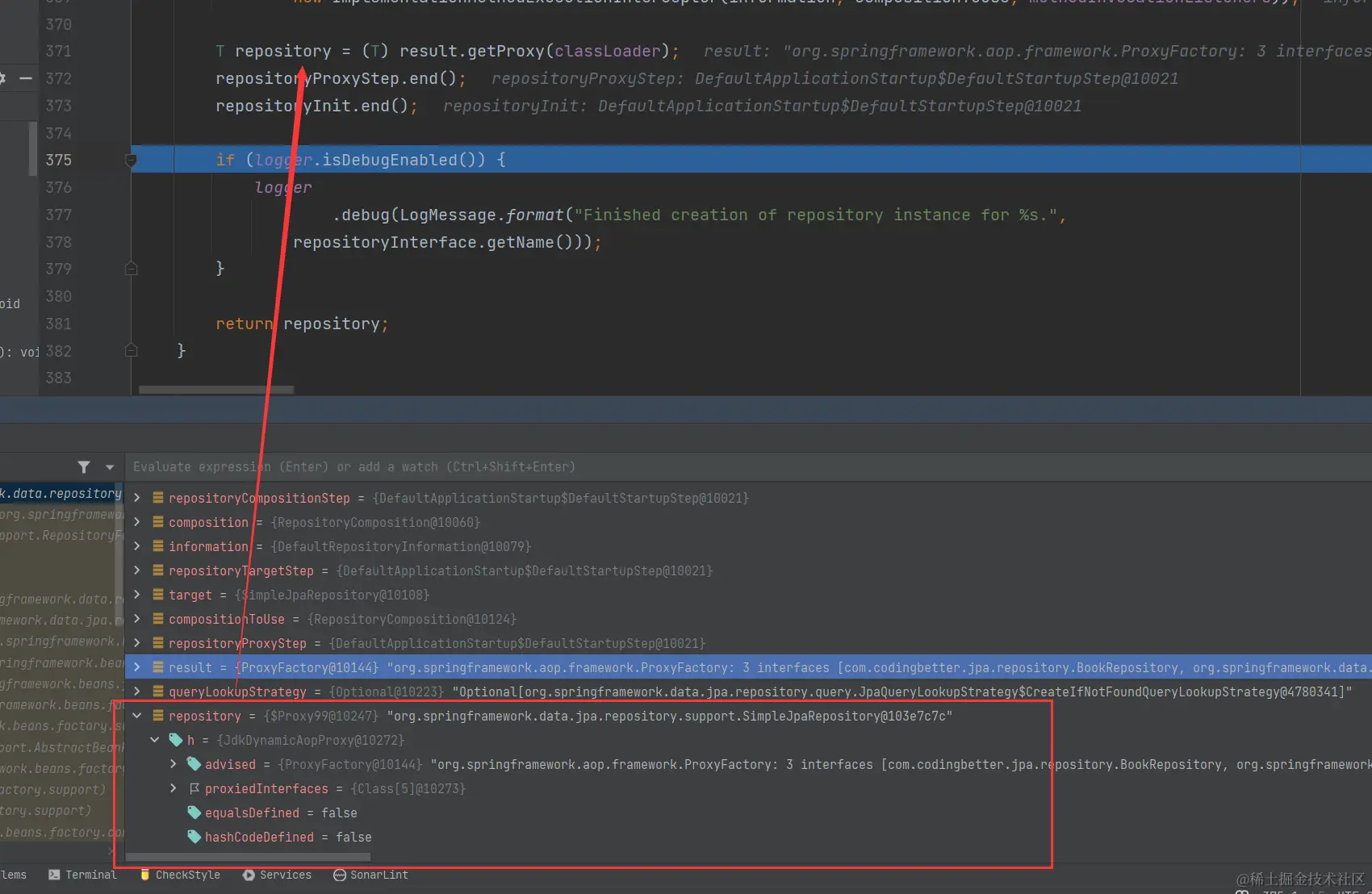Select the repositoryProxyStep variable row
1372x894 pixels.
(x=748, y=643)
